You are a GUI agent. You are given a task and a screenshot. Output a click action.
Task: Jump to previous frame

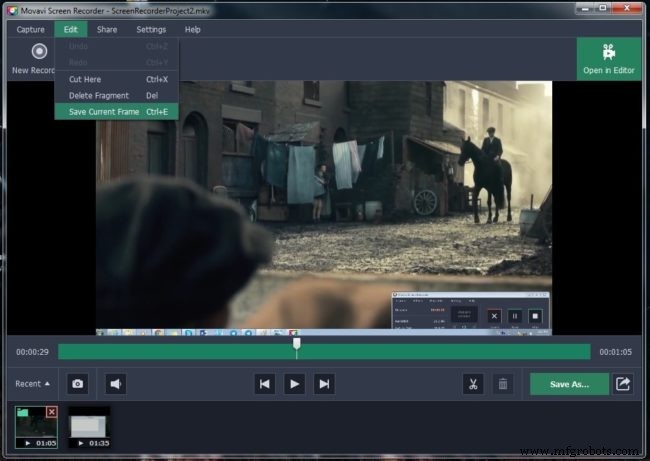(264, 384)
